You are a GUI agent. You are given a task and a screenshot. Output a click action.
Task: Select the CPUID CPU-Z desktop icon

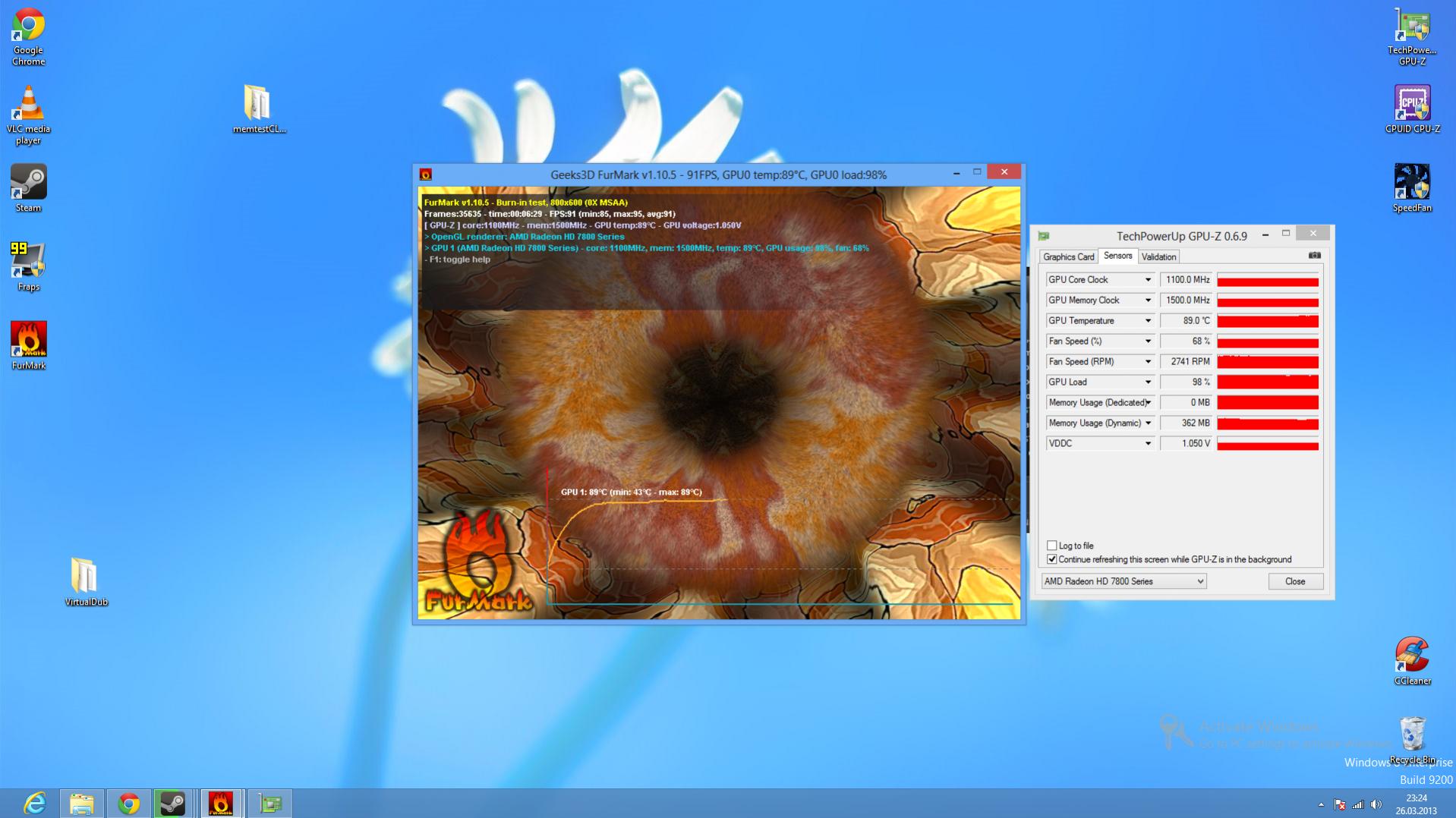[1412, 109]
